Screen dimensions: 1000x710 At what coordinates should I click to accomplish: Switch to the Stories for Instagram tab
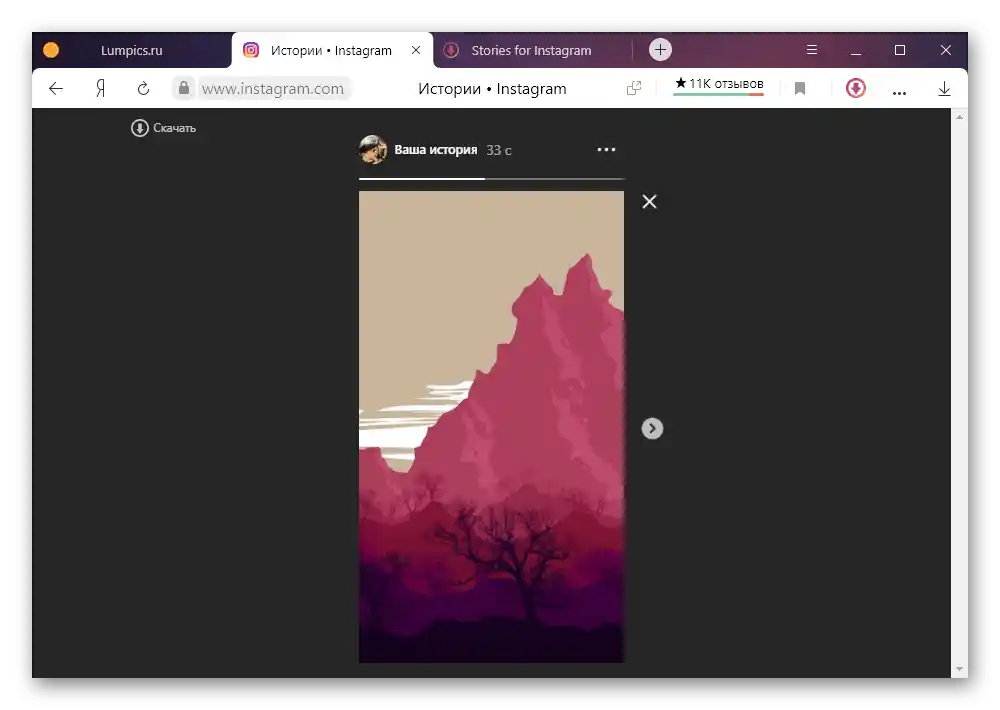point(531,50)
